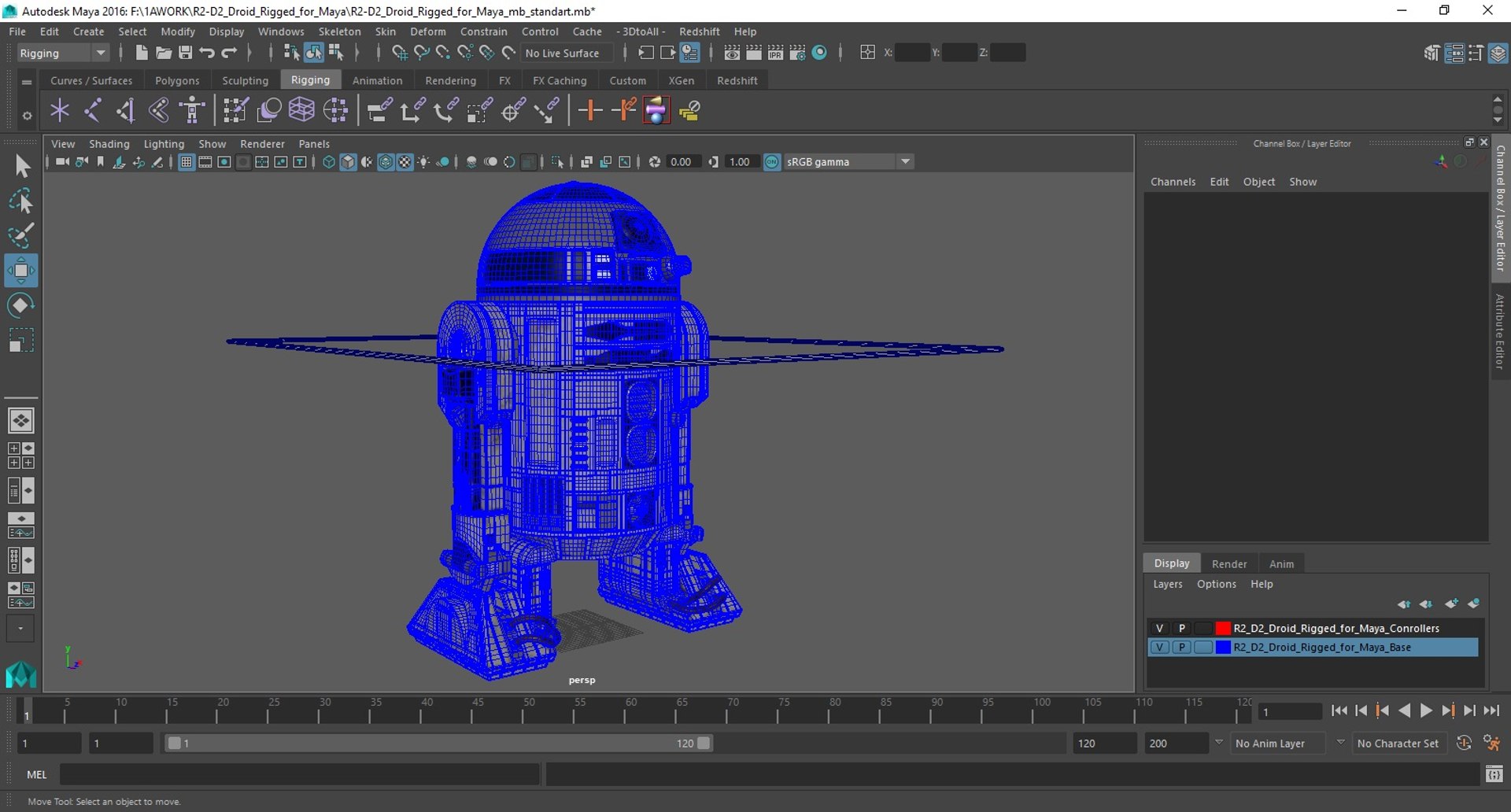The height and width of the screenshot is (812, 1511).
Task: Click the Create Lattice shelf icon
Action: pyautogui.click(x=301, y=110)
